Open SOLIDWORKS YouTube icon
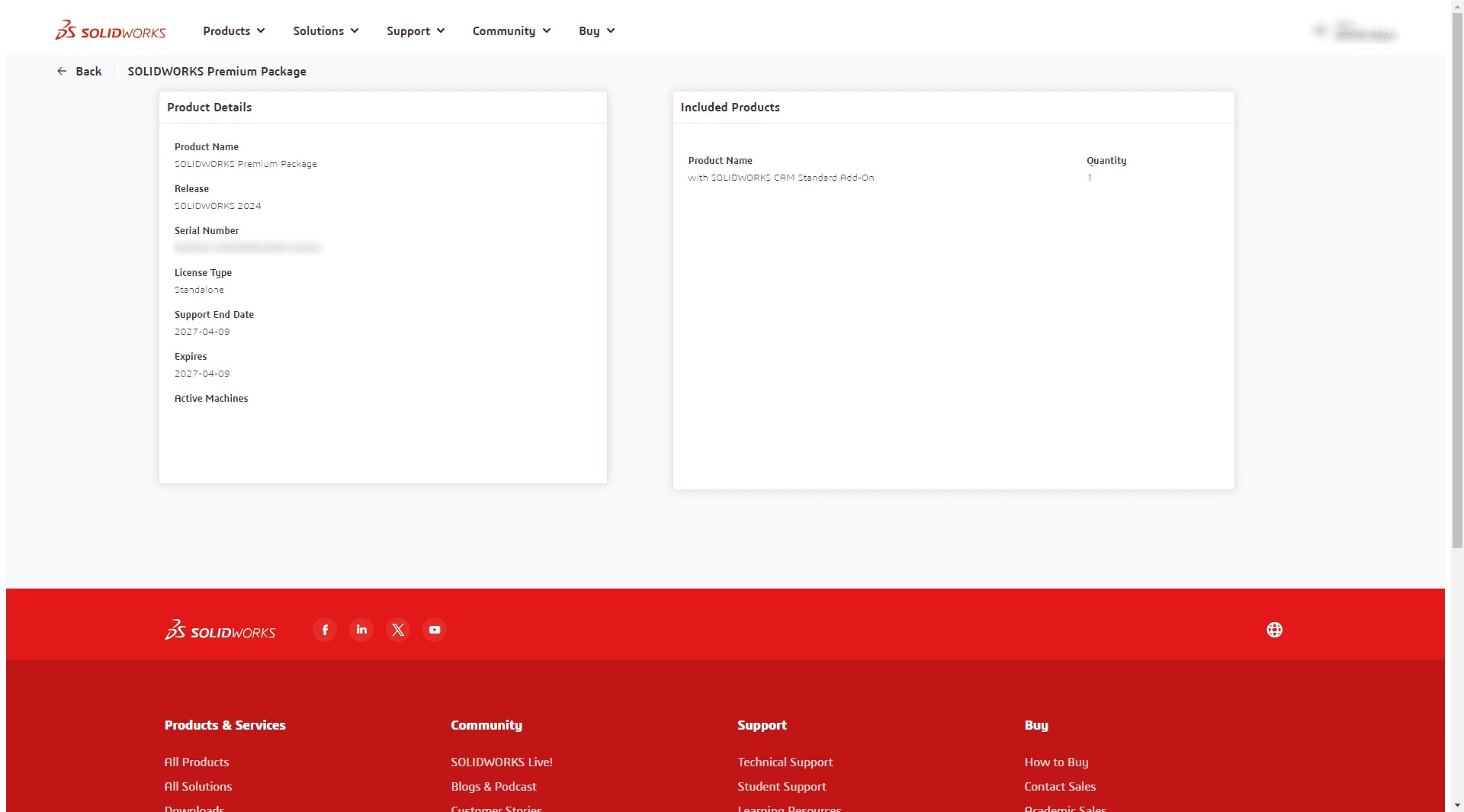 click(435, 630)
